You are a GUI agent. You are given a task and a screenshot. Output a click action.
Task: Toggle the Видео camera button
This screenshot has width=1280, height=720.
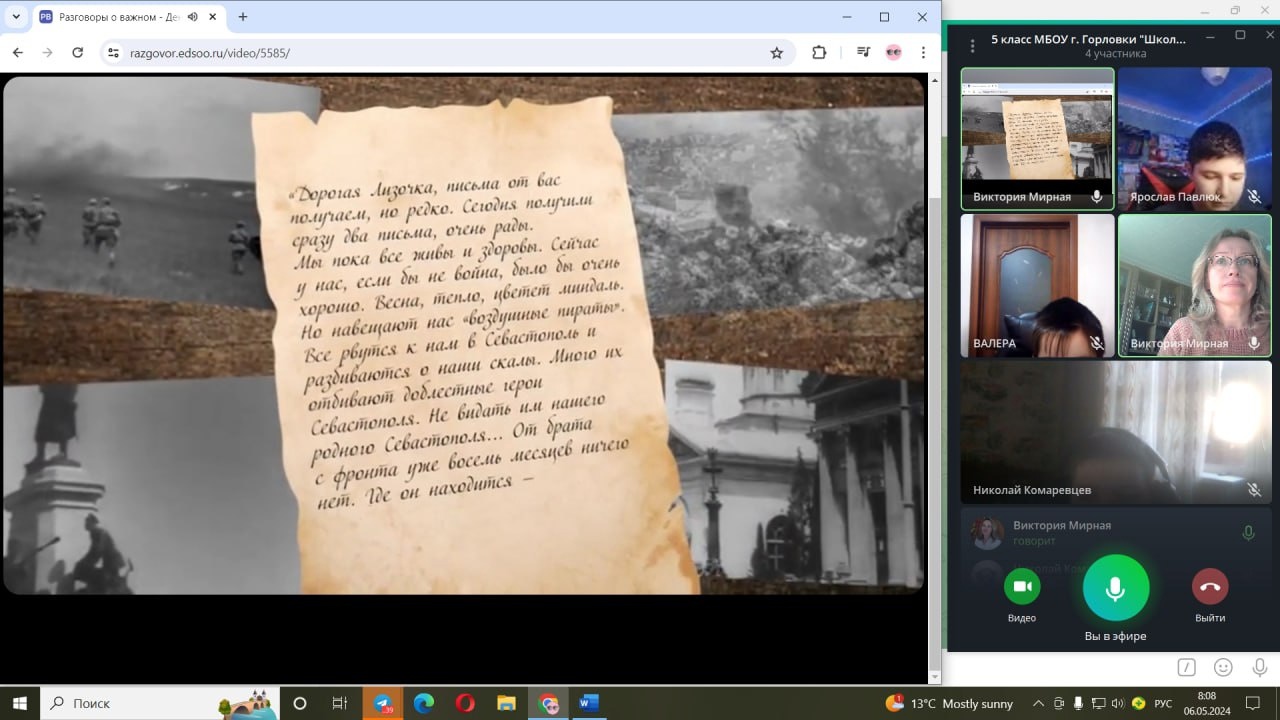click(x=1022, y=587)
